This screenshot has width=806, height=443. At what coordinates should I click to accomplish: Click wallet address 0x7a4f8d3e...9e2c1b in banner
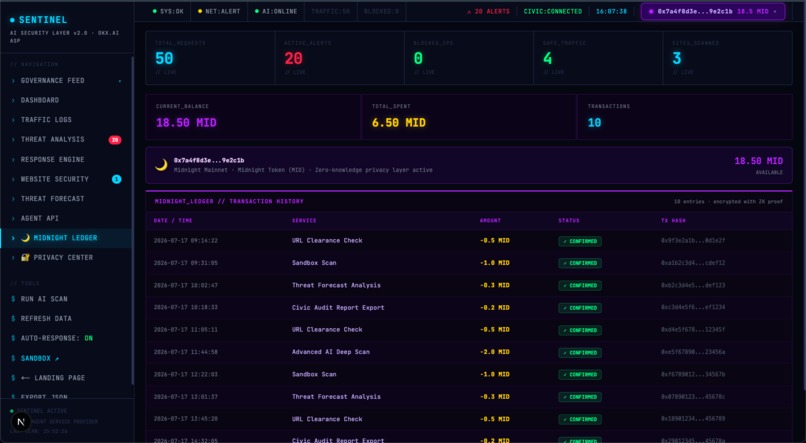click(x=209, y=160)
